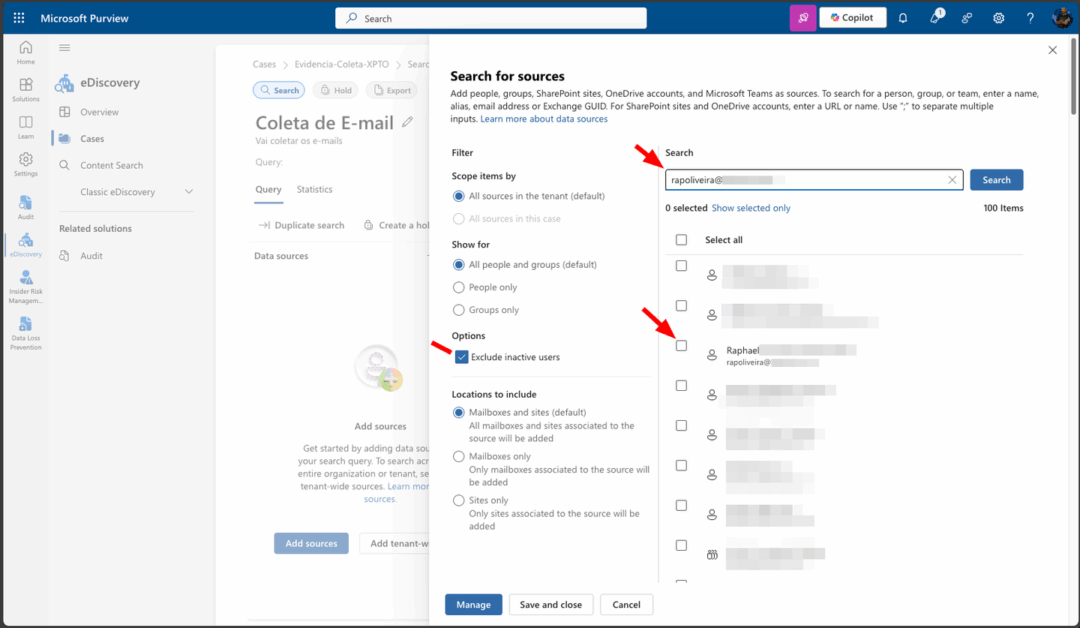Click Duplicate search command
The height and width of the screenshot is (628, 1080).
tap(302, 225)
